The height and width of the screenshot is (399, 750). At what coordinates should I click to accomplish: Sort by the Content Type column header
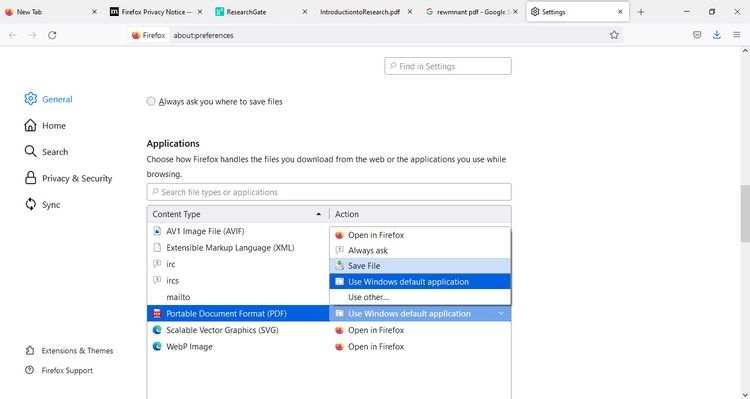coord(238,214)
